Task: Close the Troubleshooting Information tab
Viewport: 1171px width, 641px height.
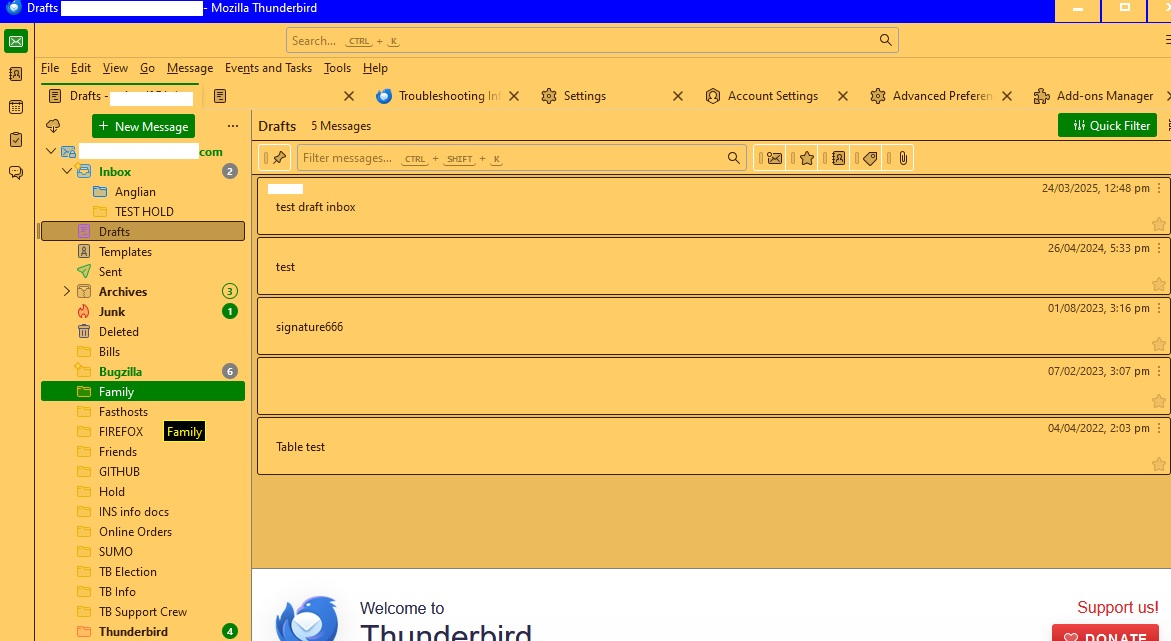Action: click(514, 96)
